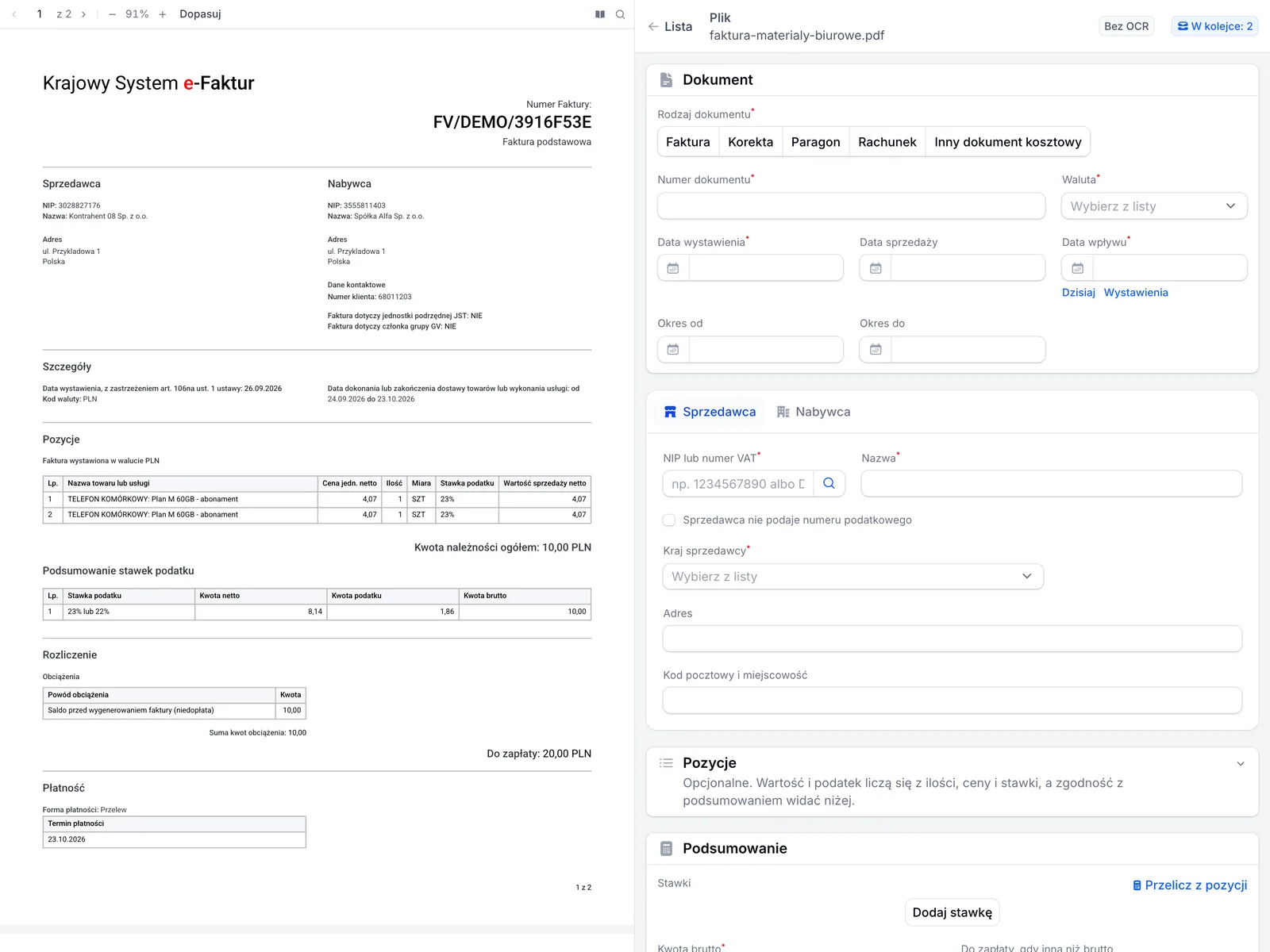Viewport: 1270px width, 952px height.
Task: Open search in PDF viewer
Action: (621, 14)
